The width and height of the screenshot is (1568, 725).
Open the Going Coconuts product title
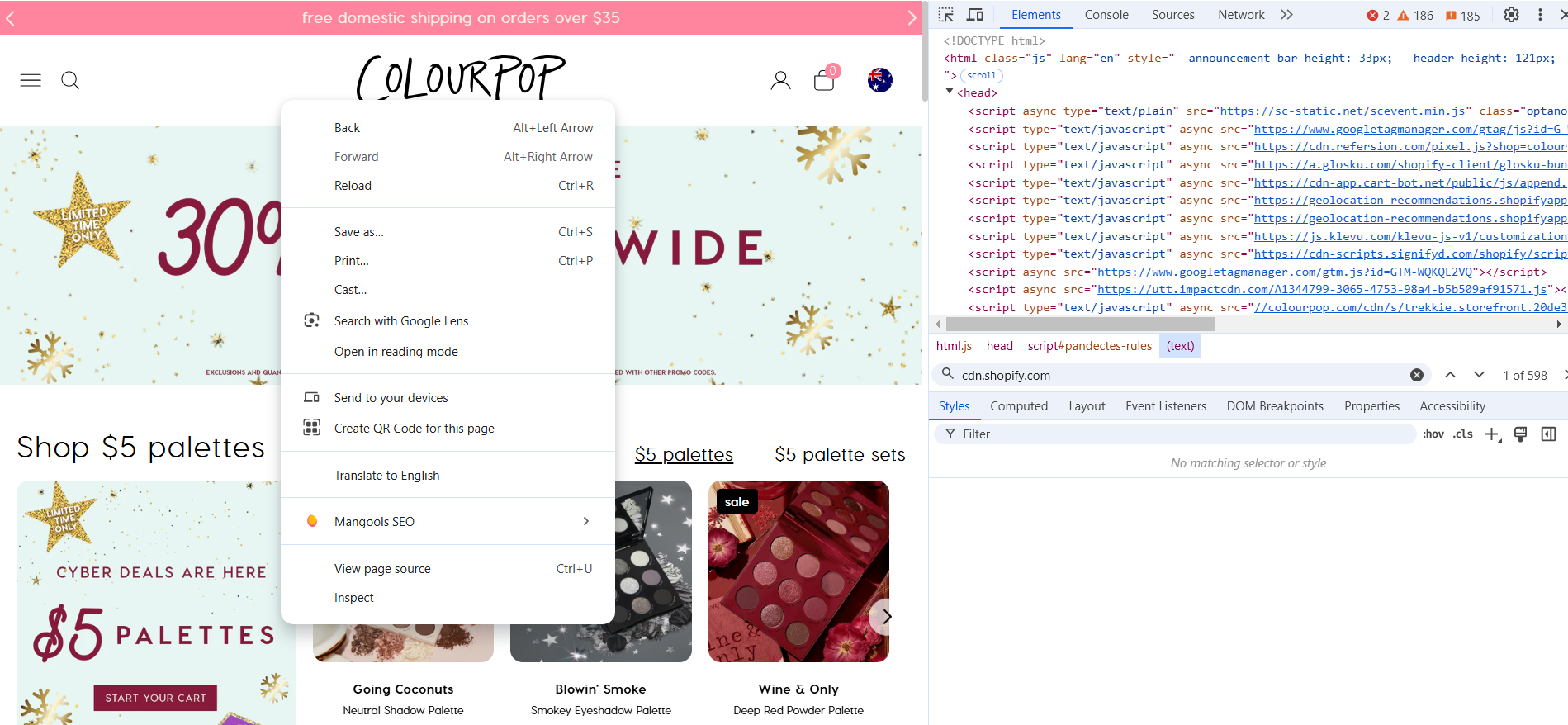pyautogui.click(x=403, y=689)
